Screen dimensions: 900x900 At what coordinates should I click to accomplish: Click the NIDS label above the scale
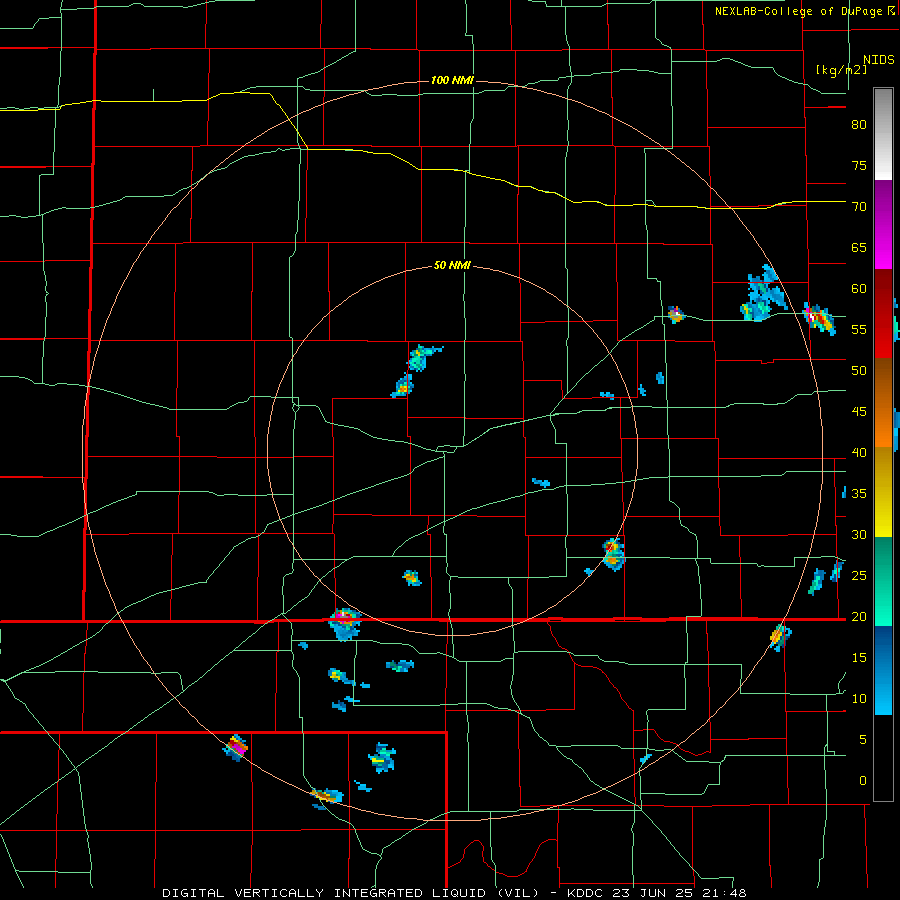pos(878,60)
